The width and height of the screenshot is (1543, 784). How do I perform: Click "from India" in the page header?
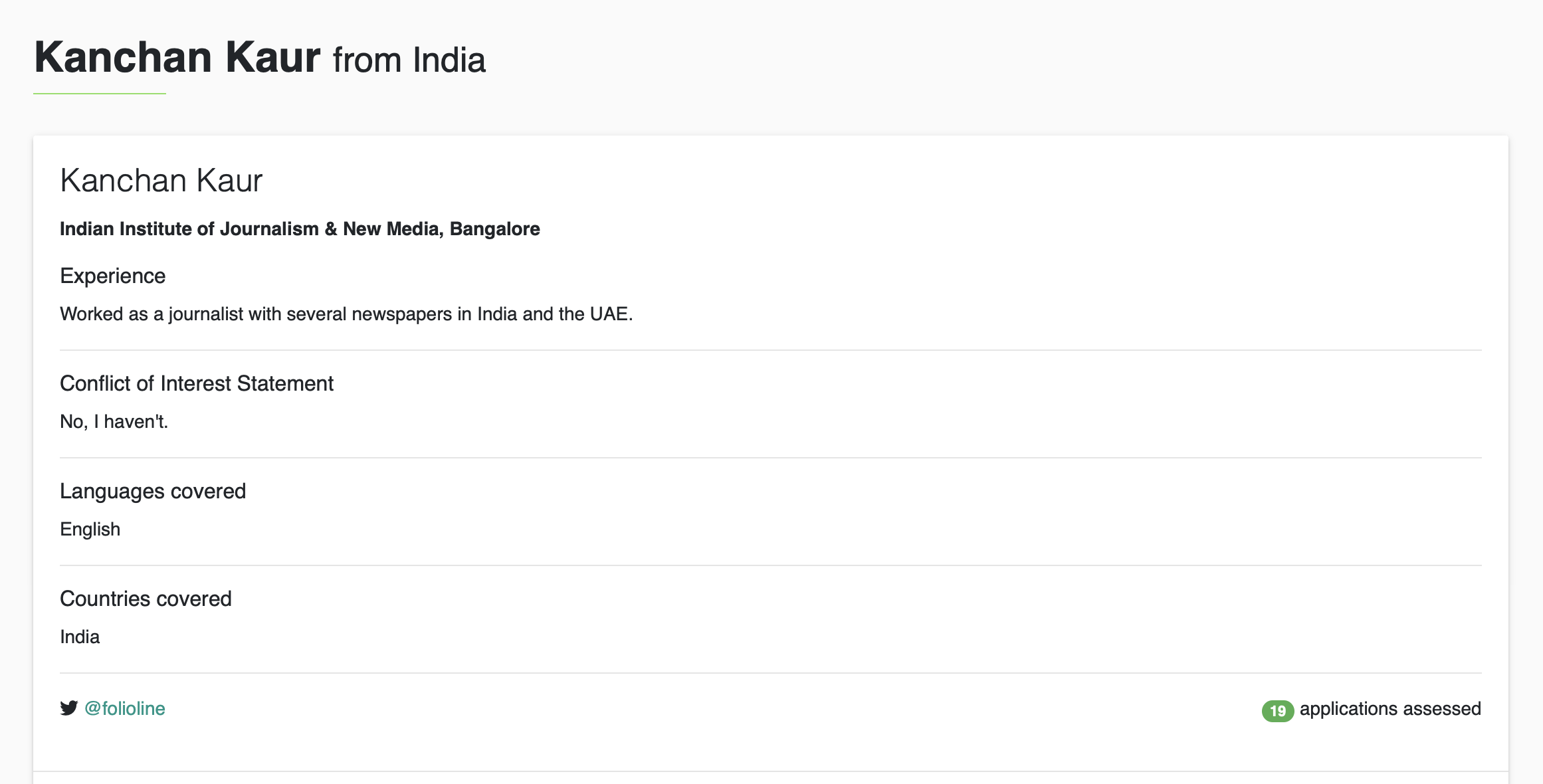(409, 60)
